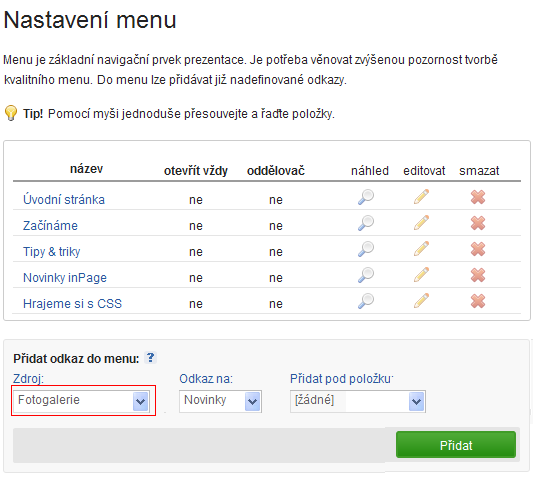Follow the Hrajeme si s CSS link

pos(72,304)
